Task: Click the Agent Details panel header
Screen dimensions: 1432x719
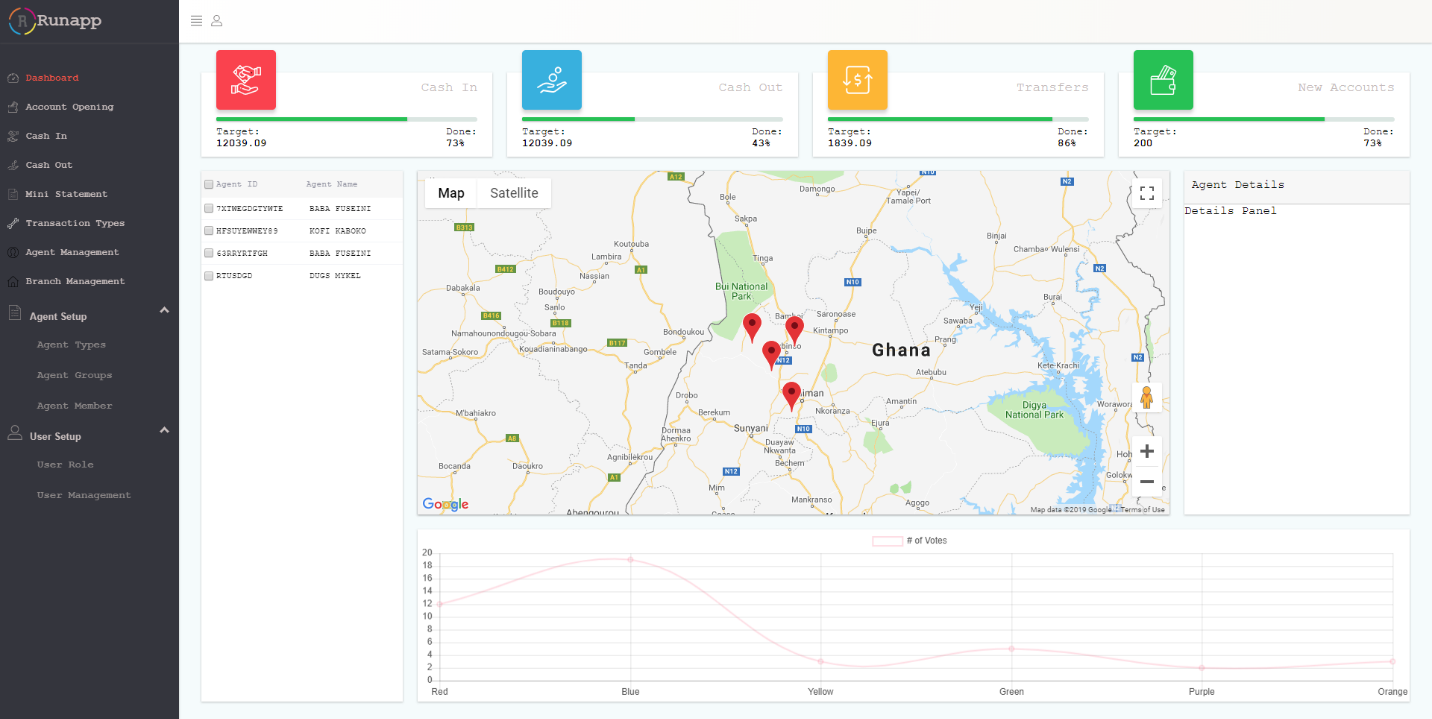Action: click(x=1297, y=187)
